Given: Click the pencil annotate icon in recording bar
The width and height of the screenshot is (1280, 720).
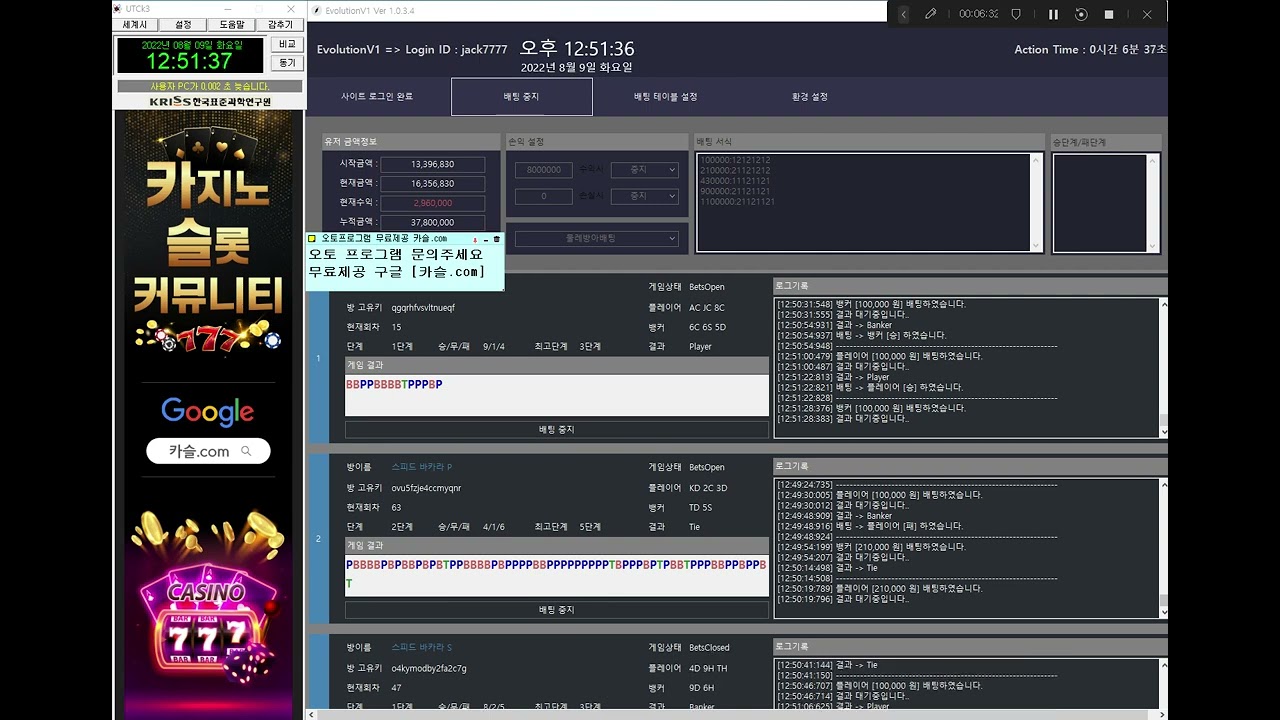Looking at the screenshot, I should (x=930, y=14).
